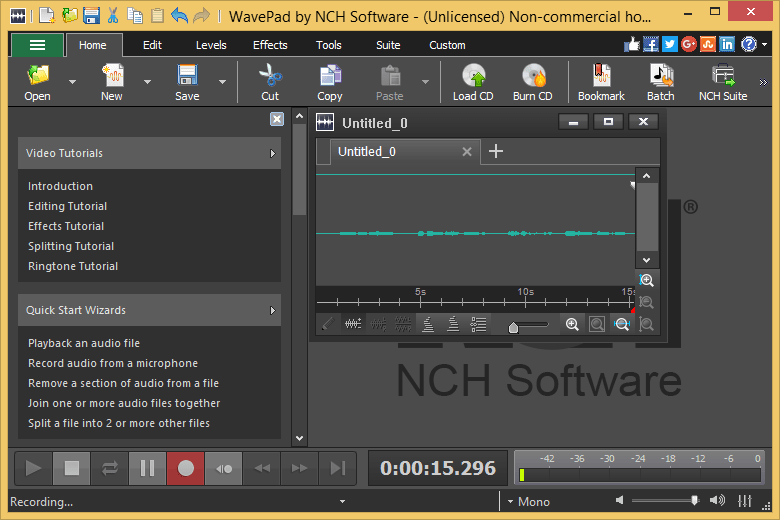
Task: Click the quick-access copy icon in the title bar
Action: [135, 16]
